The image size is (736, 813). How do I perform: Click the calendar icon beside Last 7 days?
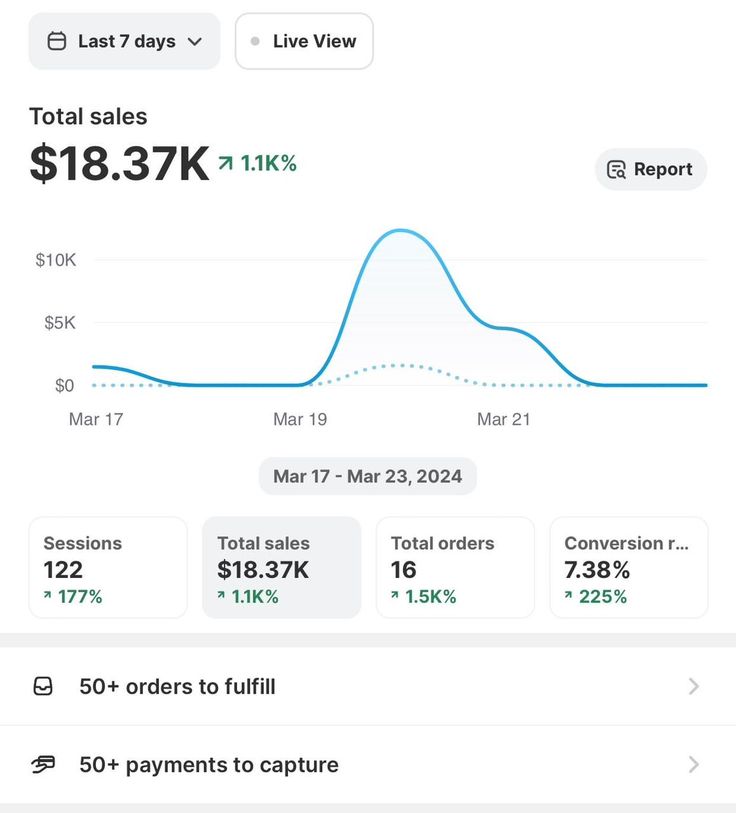pyautogui.click(x=59, y=41)
